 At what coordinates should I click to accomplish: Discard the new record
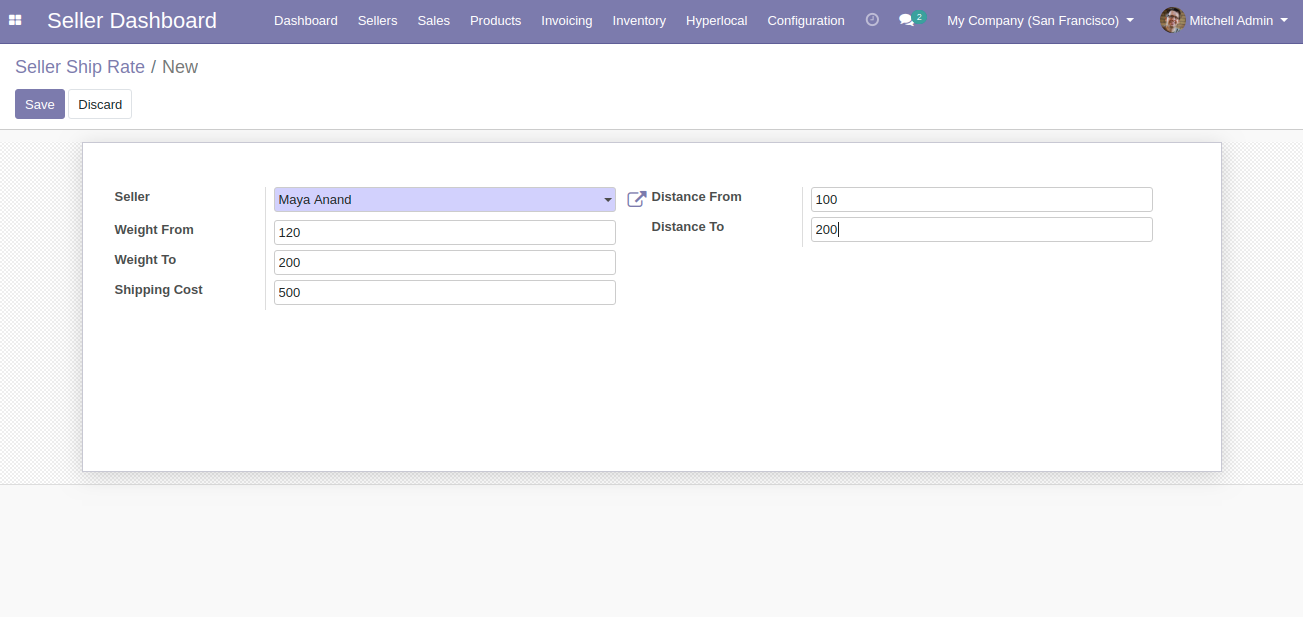click(100, 104)
